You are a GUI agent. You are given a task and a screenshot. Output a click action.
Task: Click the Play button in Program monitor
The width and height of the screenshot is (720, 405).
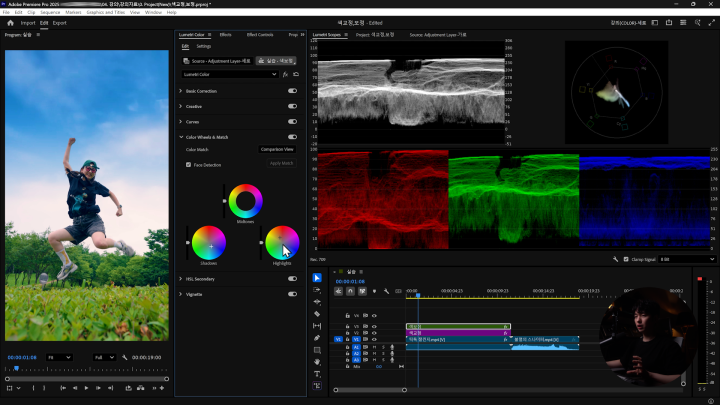(x=86, y=388)
